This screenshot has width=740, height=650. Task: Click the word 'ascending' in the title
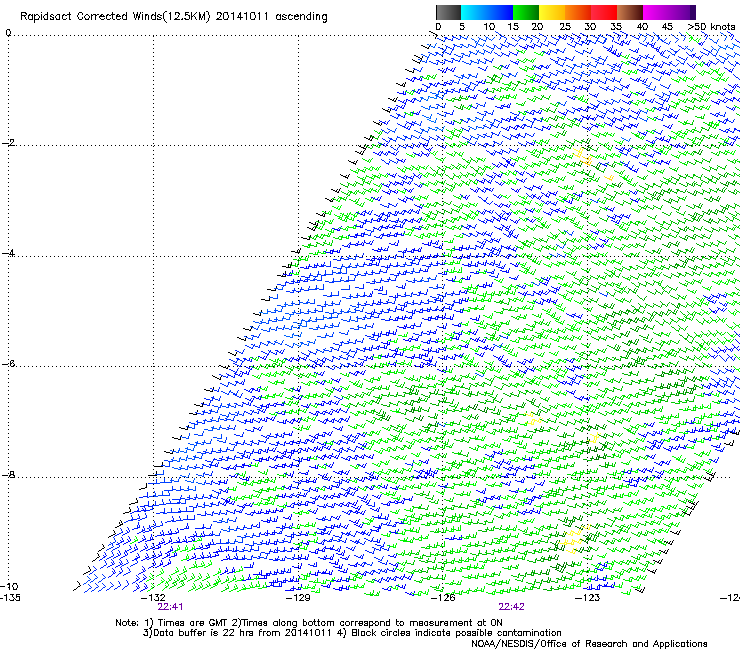tap(301, 17)
